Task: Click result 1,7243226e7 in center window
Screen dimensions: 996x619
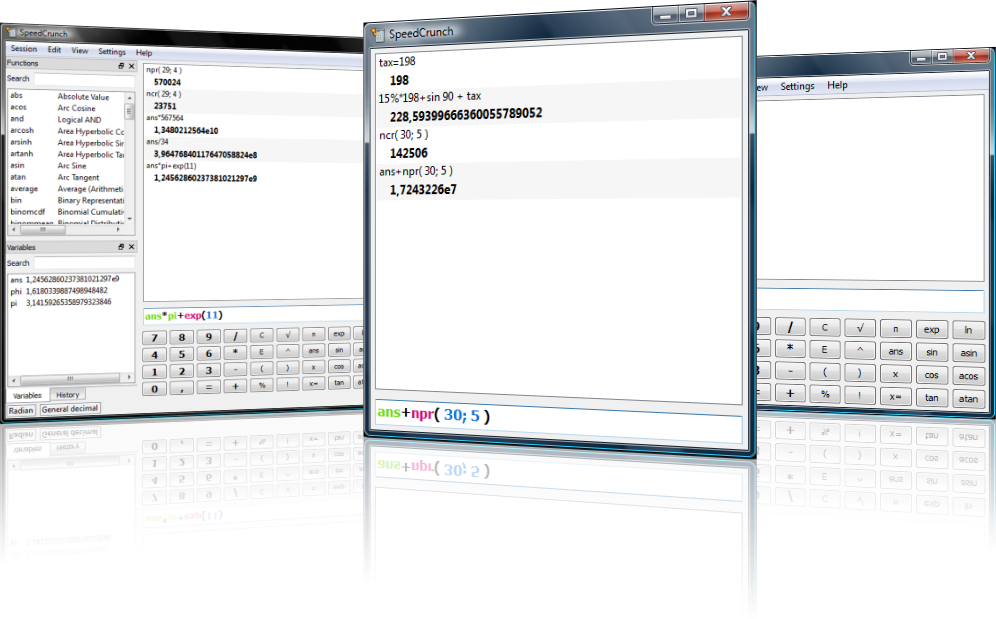Action: click(423, 189)
